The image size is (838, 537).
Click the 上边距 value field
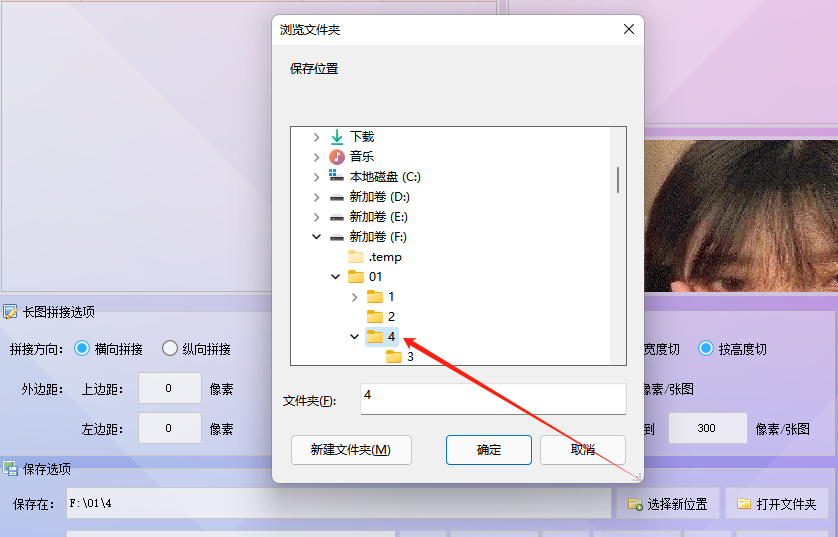pyautogui.click(x=169, y=388)
